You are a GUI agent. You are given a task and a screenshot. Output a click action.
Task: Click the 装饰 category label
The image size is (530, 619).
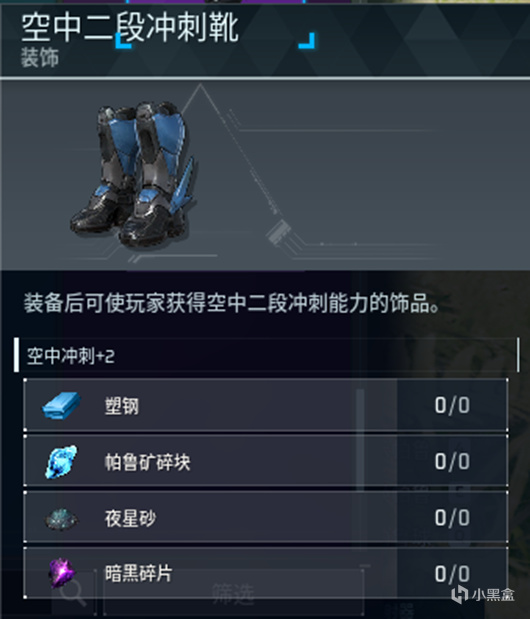click(x=40, y=58)
